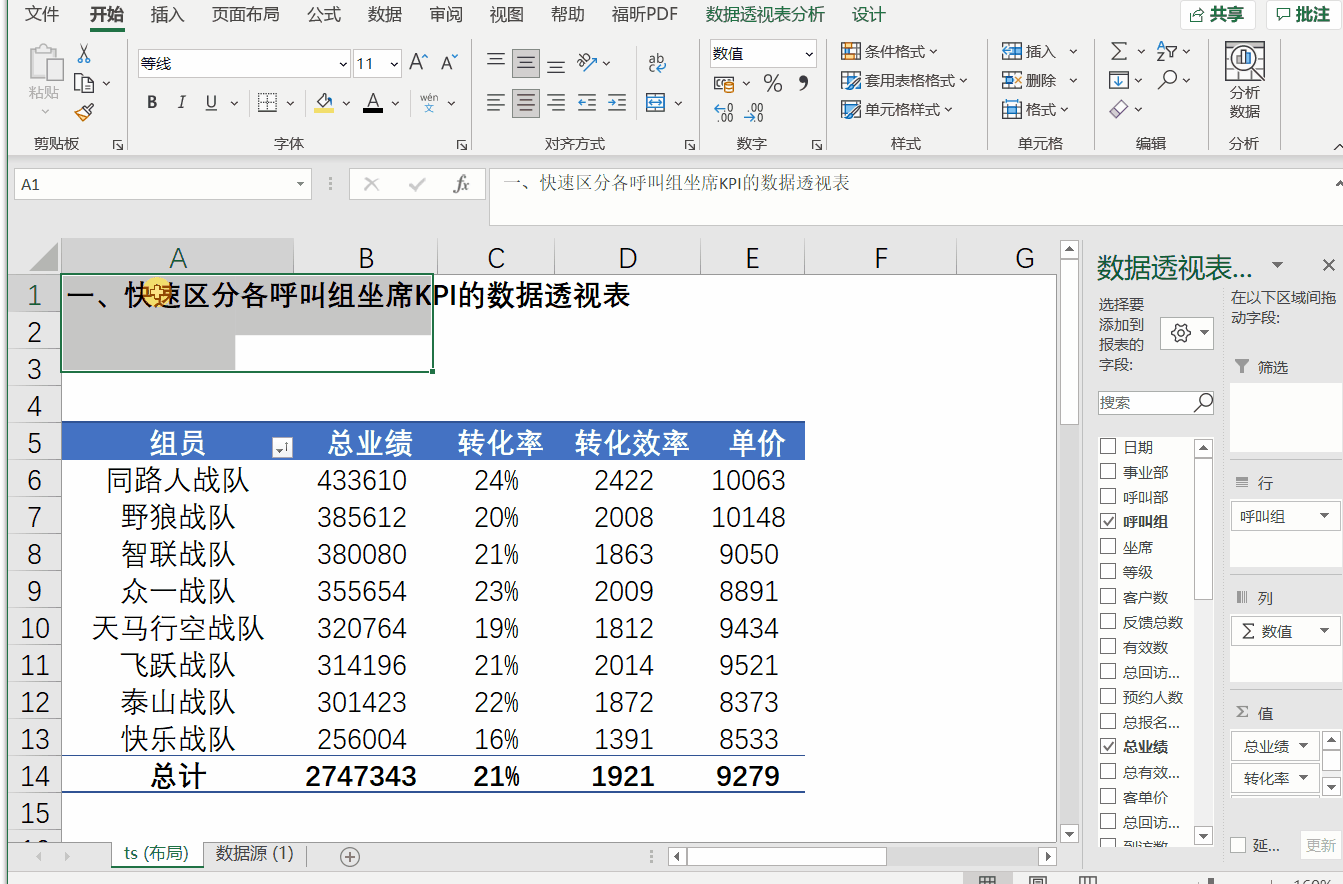Apply Underline formatting
This screenshot has height=884, width=1343.
click(211, 102)
